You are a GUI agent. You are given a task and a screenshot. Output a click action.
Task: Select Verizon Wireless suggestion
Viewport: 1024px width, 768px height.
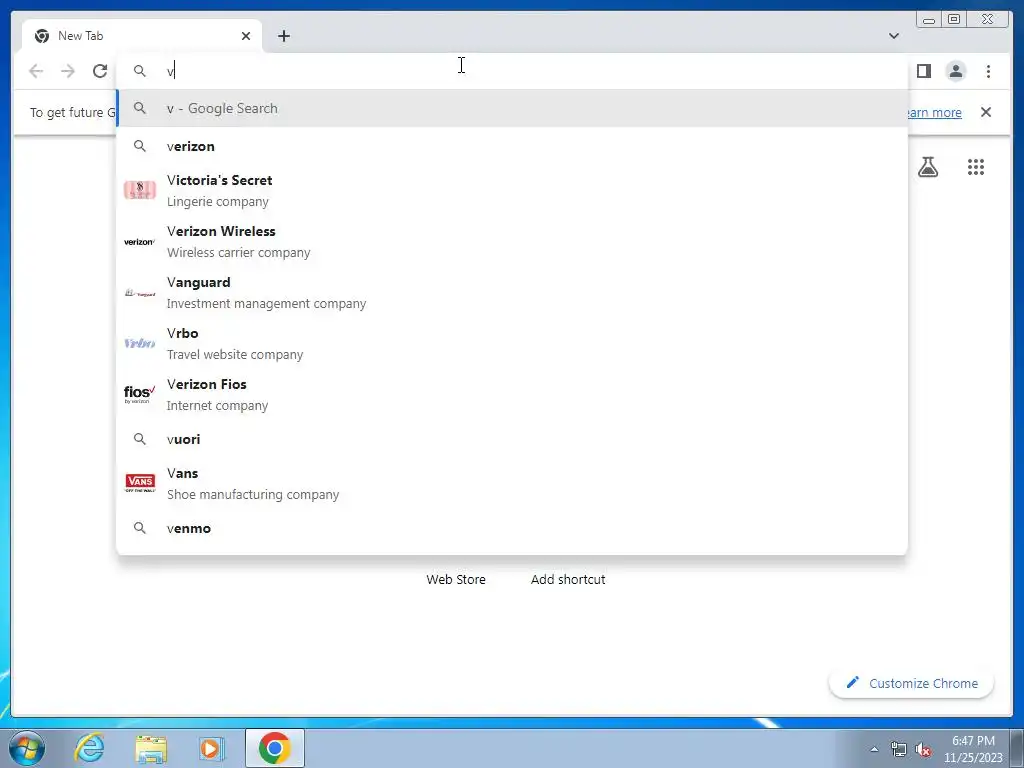coord(512,241)
